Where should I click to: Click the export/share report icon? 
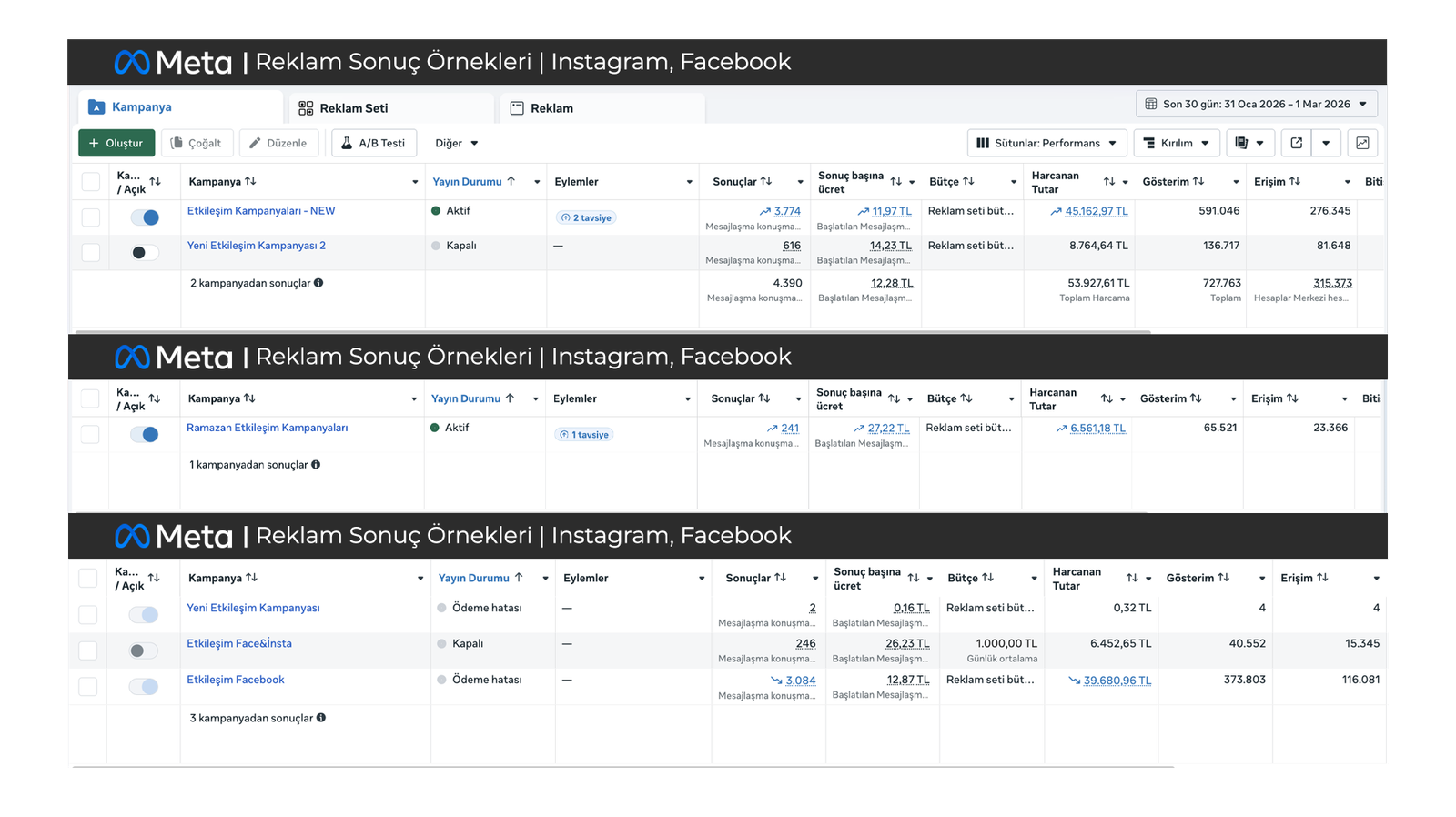click(x=1297, y=143)
